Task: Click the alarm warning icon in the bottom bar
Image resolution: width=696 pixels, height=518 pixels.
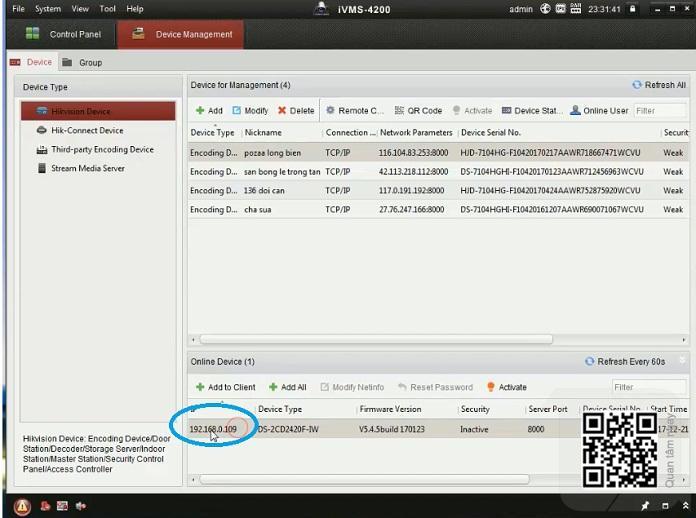Action: tap(22, 506)
